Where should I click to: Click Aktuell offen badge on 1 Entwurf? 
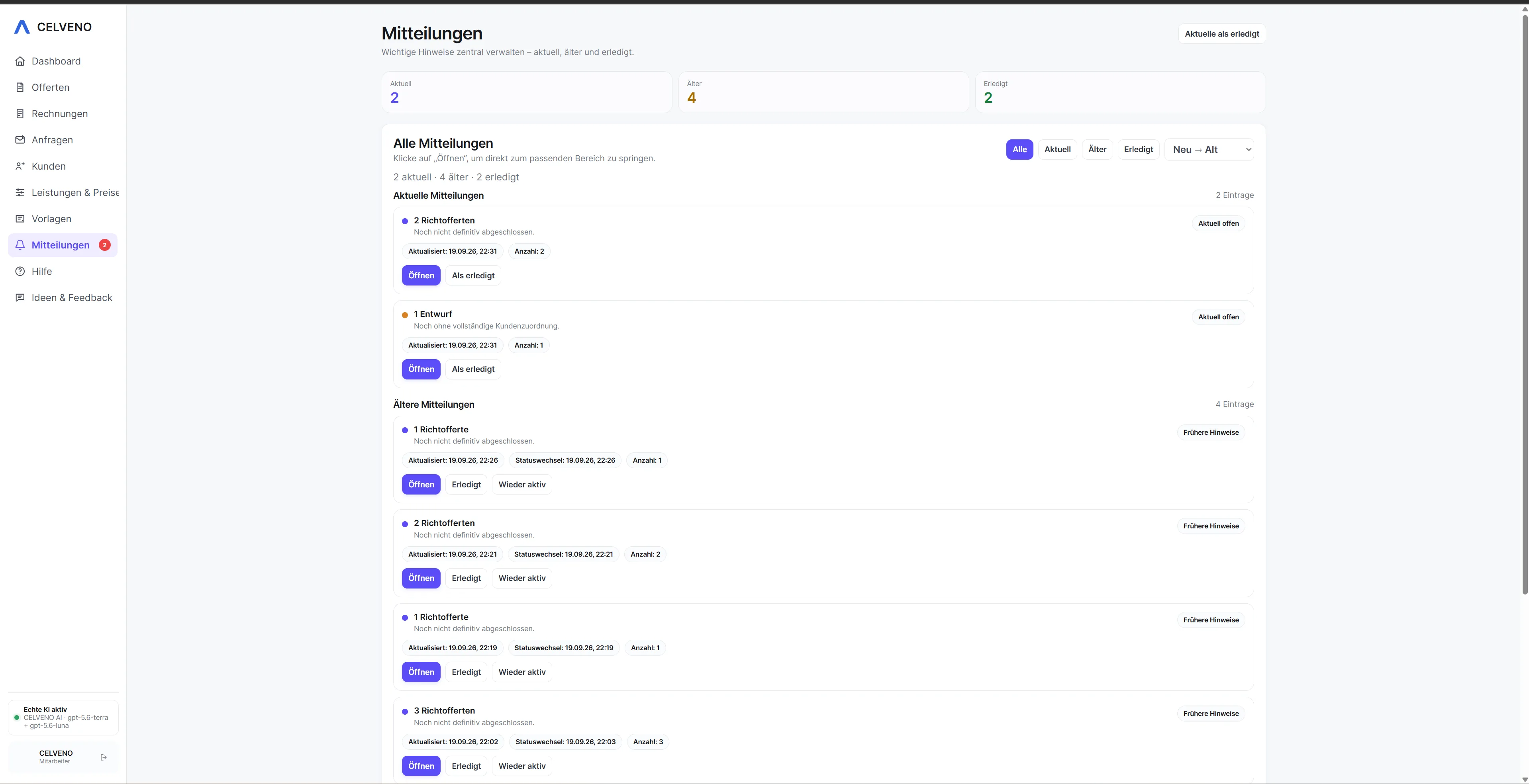(x=1218, y=317)
